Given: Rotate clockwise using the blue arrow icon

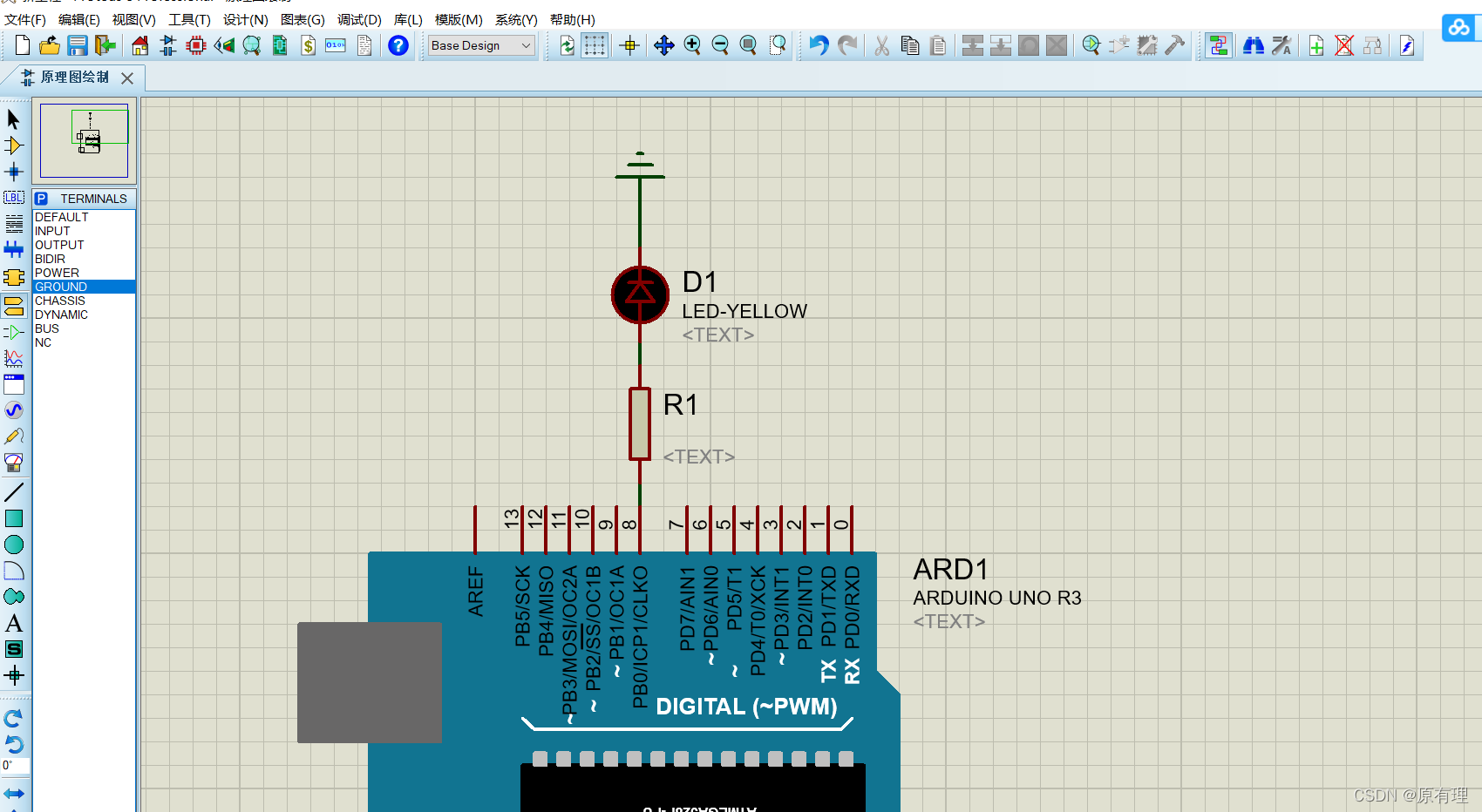Looking at the screenshot, I should pyautogui.click(x=14, y=719).
